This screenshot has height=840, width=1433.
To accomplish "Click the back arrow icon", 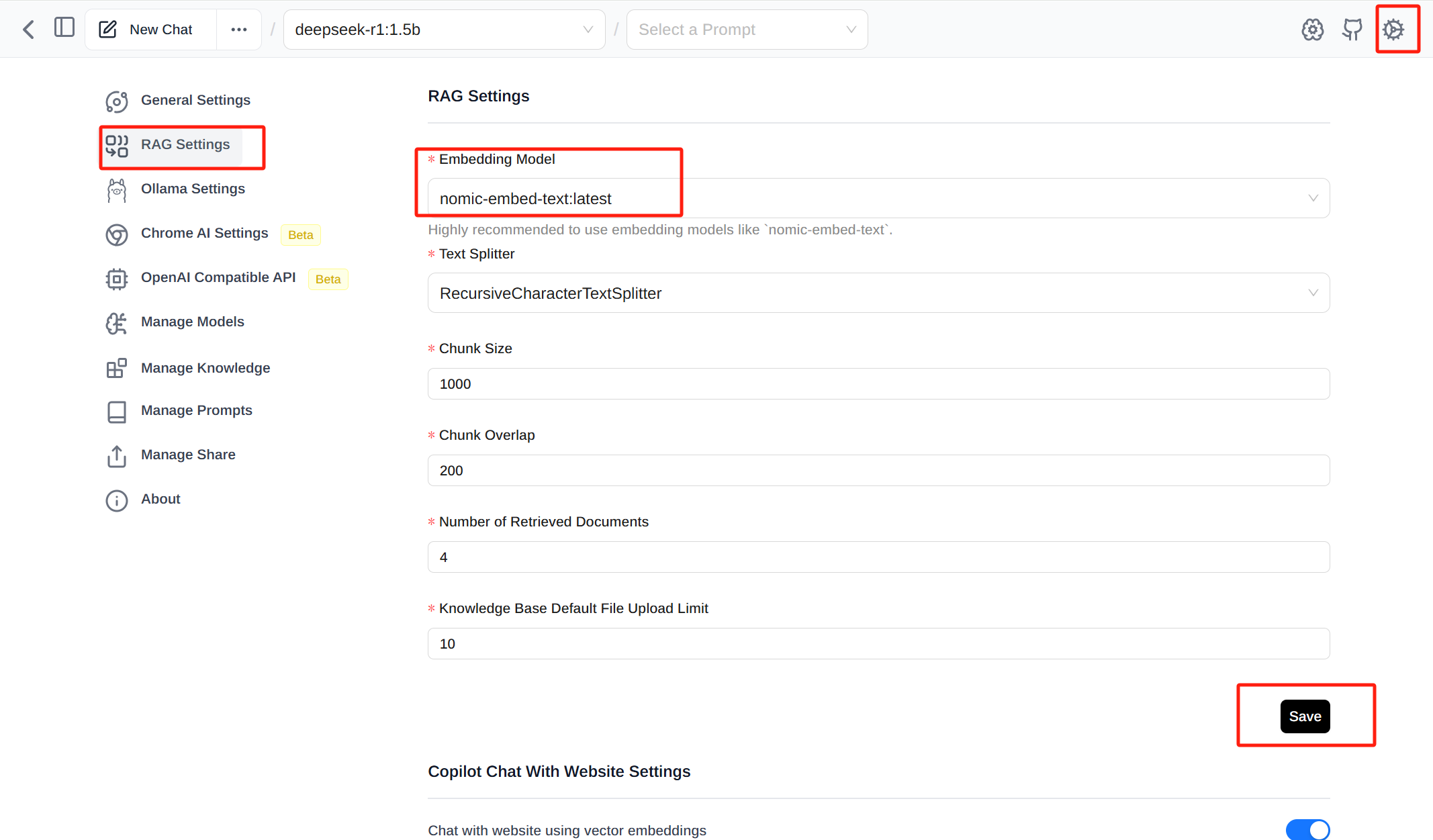I will 28,30.
